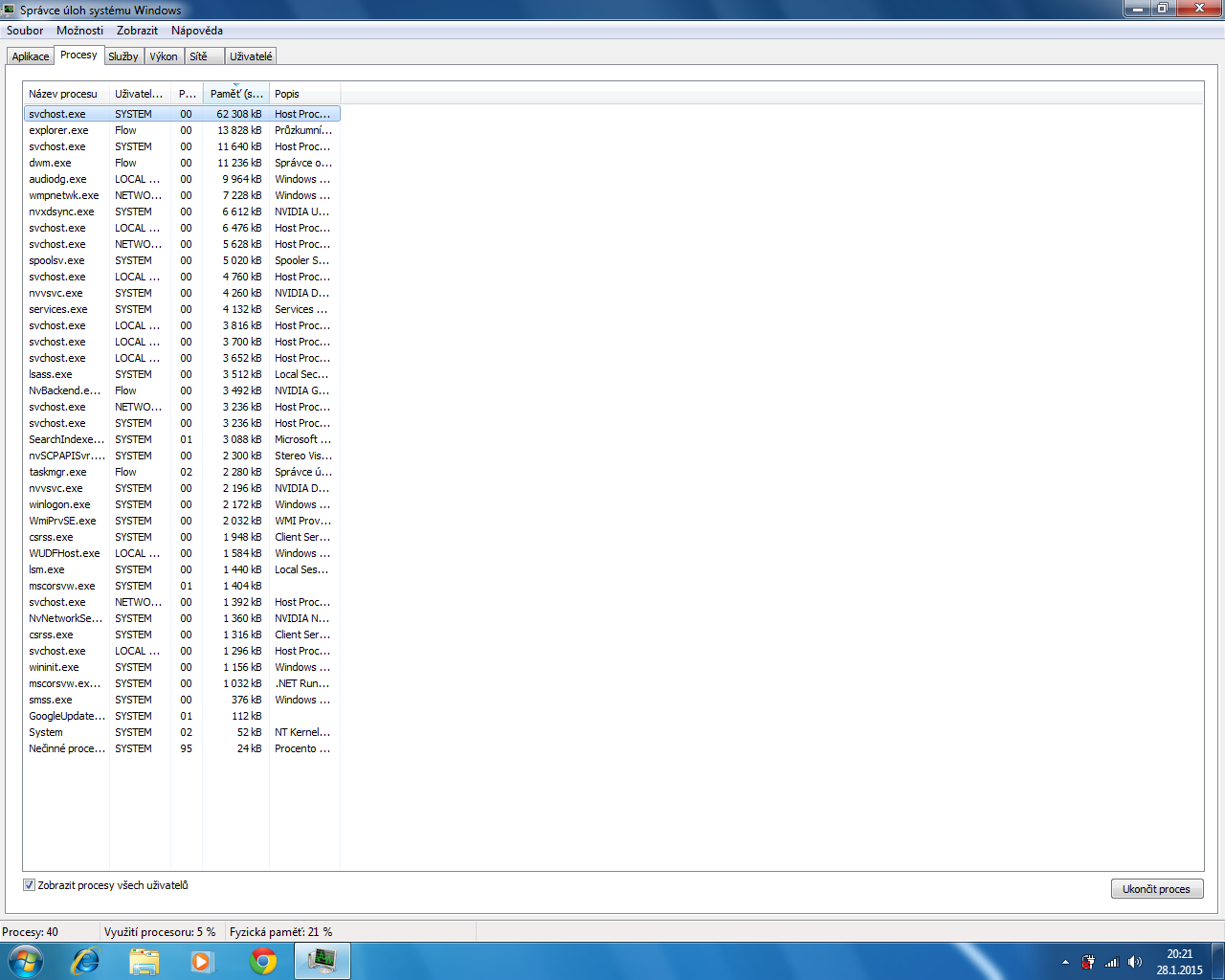1225x980 pixels.
Task: Open the clock showing 20:21
Action: coord(1179,961)
